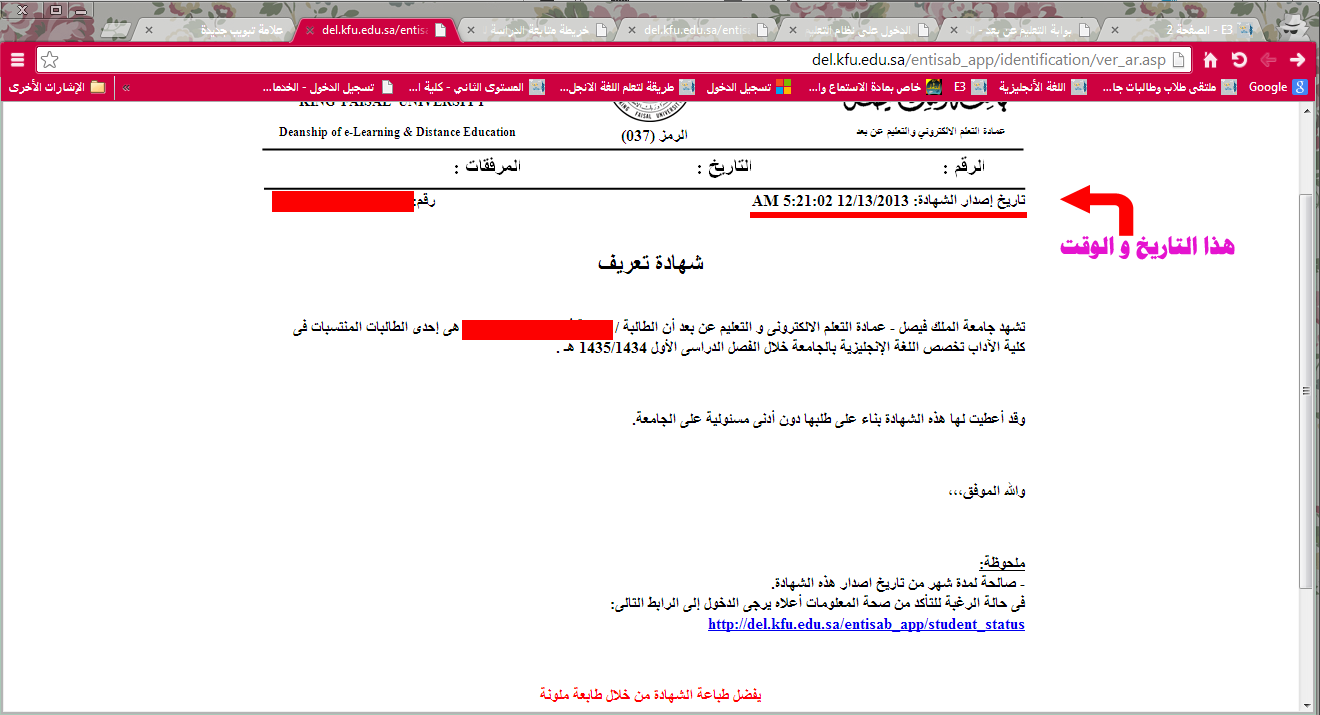The width and height of the screenshot is (1320, 715).
Task: Close the خريطة متابعة الدراسة tab
Action: (x=469, y=30)
